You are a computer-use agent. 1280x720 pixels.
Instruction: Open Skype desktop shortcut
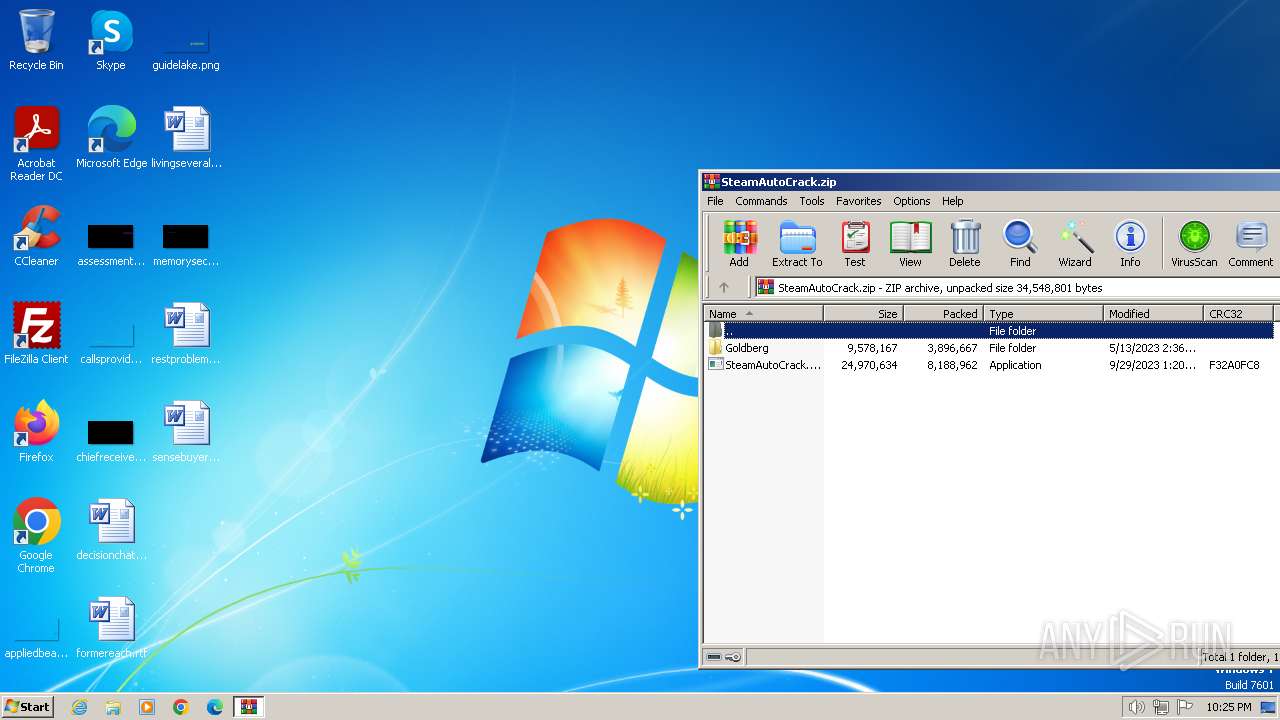(110, 40)
